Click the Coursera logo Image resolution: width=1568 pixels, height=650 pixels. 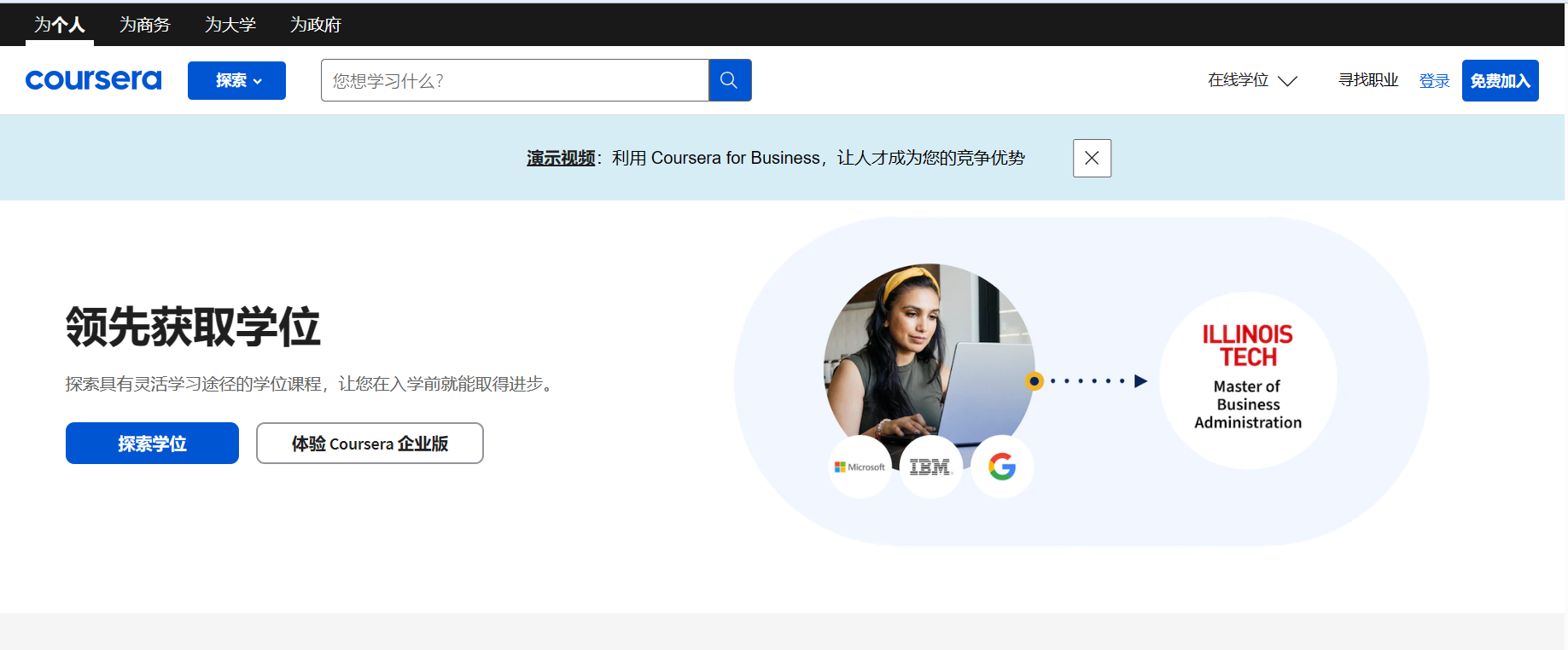93,80
